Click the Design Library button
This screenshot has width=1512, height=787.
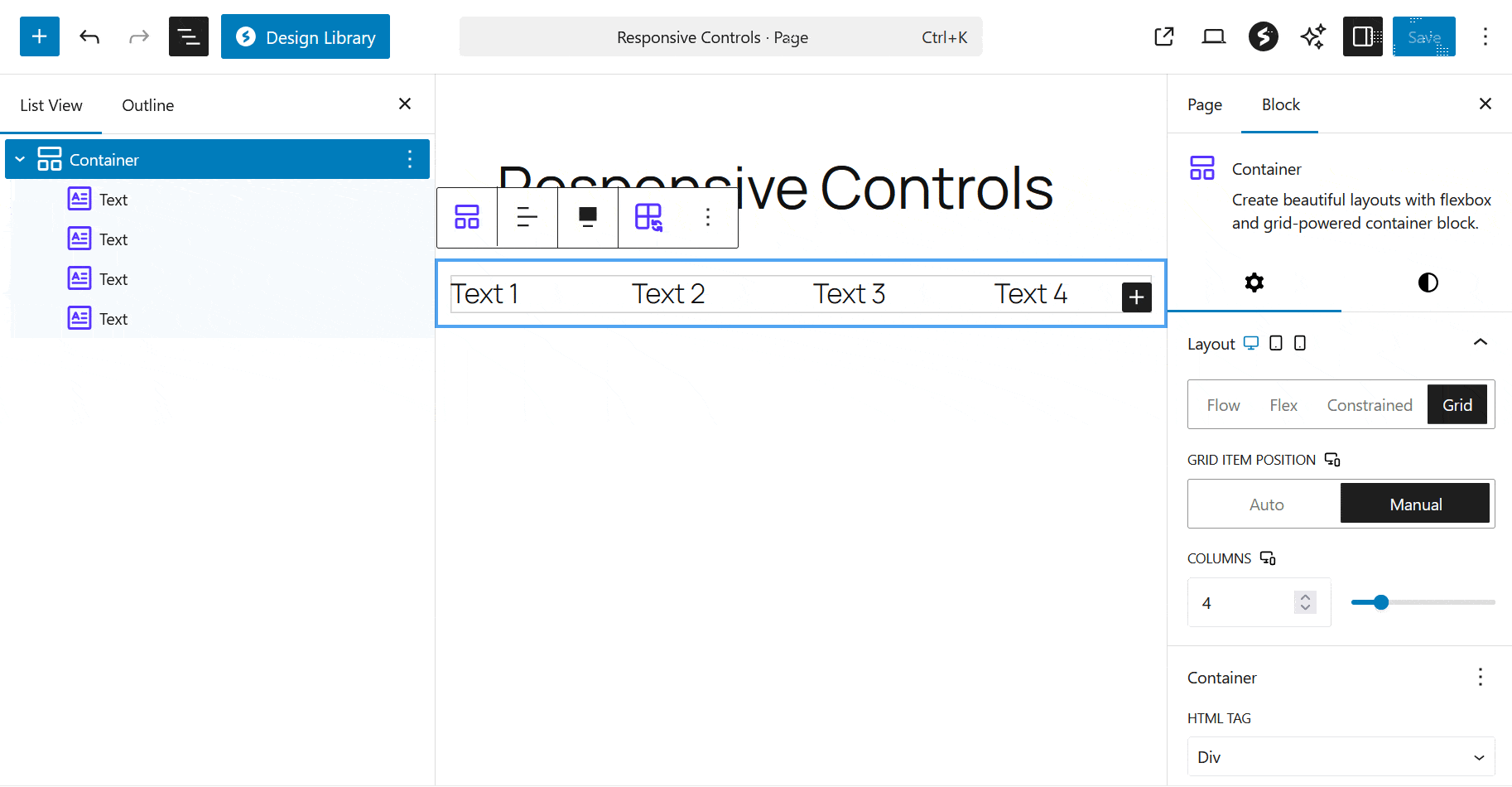coord(305,36)
